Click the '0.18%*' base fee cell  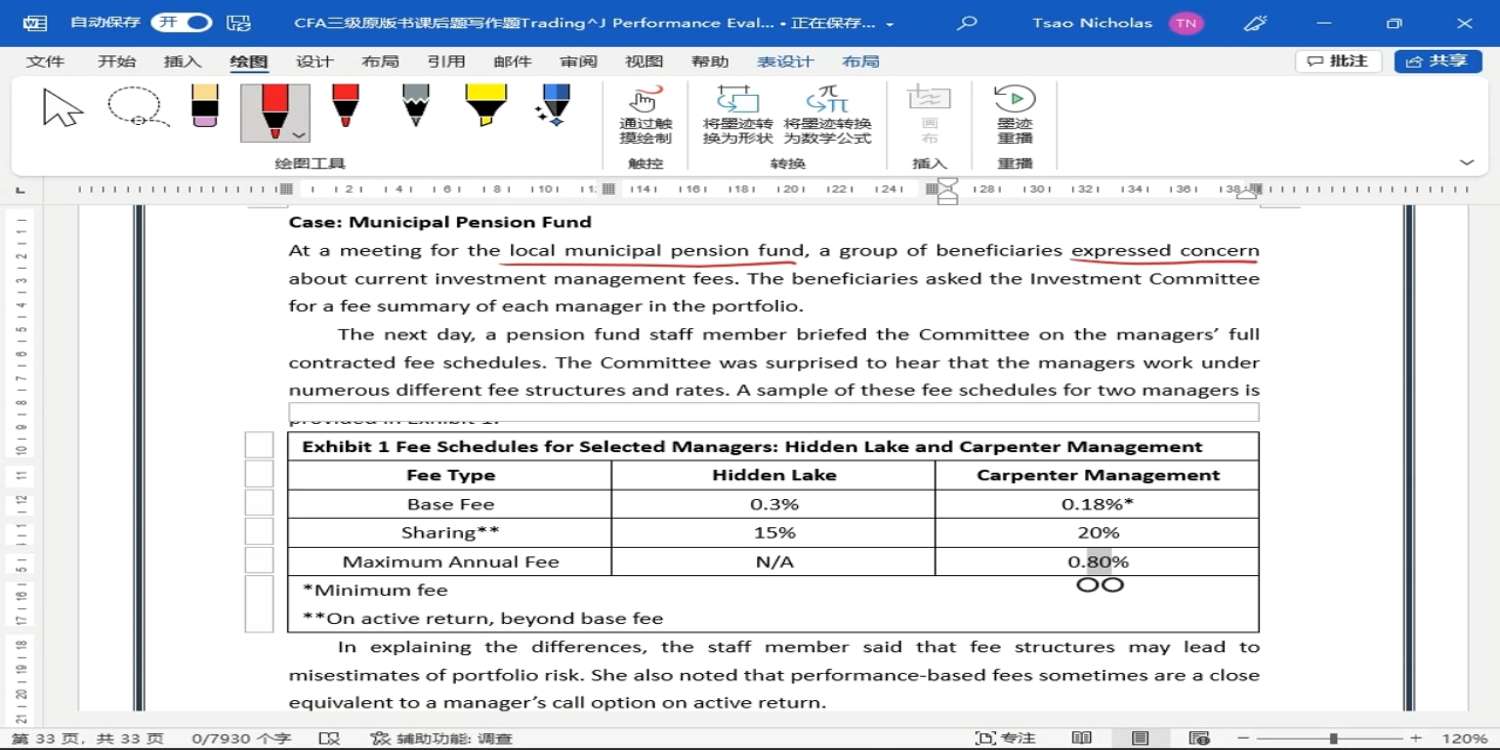[1098, 504]
